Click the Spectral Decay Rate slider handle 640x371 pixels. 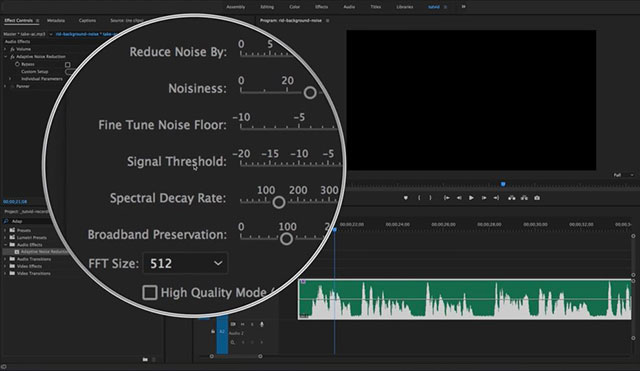pyautogui.click(x=279, y=202)
